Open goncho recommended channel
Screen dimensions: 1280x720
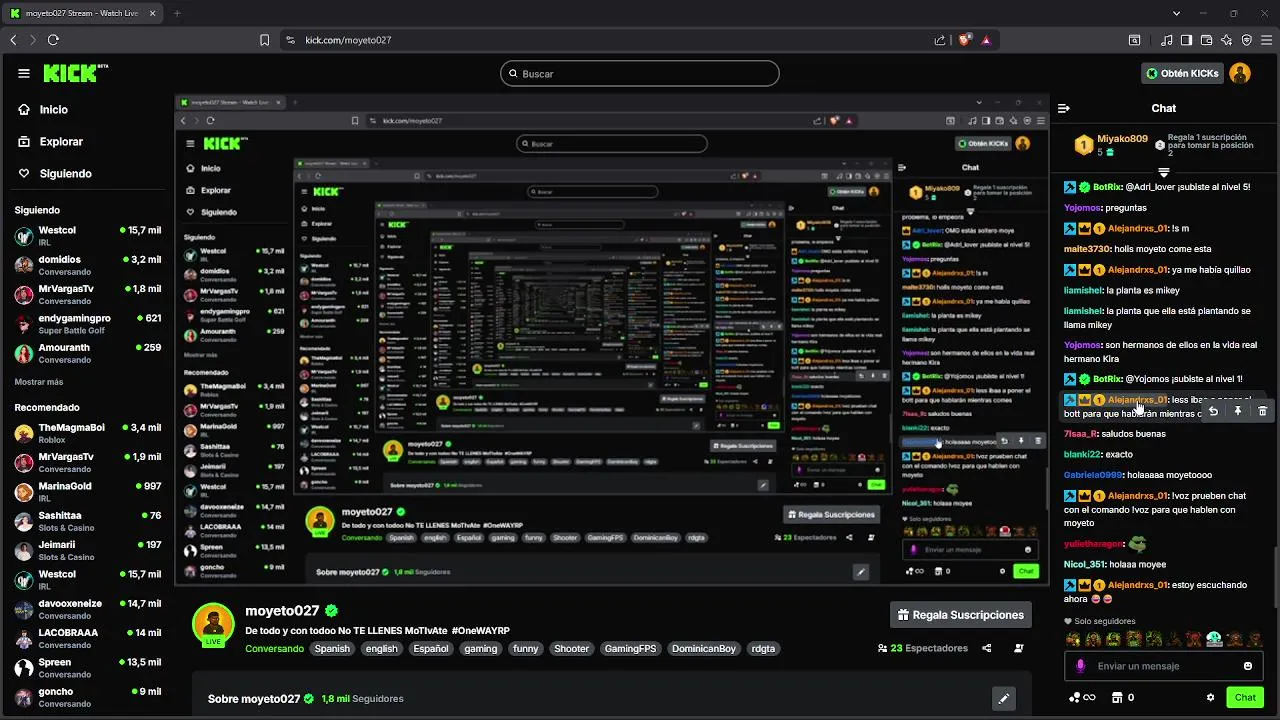[88, 696]
